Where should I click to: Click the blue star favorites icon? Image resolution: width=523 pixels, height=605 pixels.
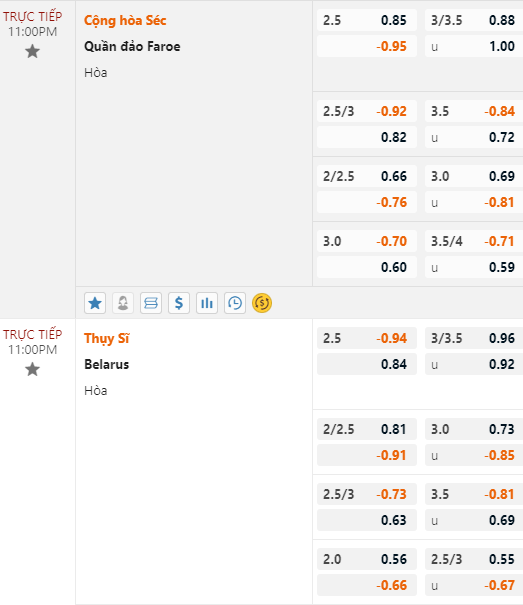[95, 303]
